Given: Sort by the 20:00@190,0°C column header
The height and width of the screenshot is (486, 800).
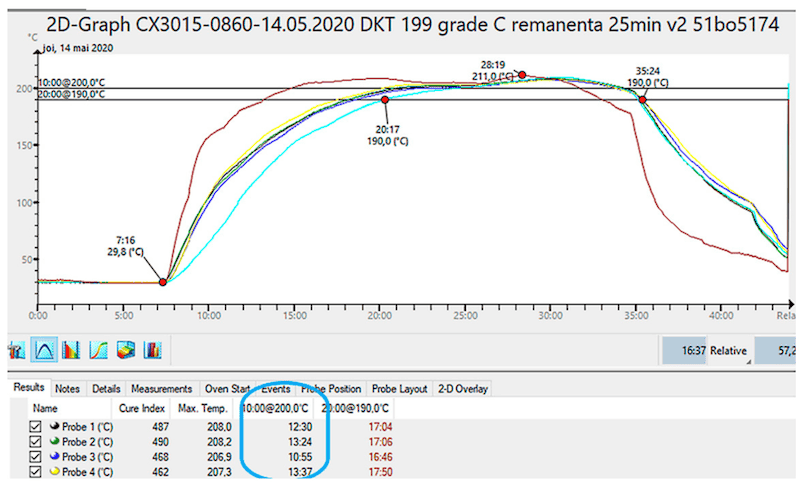Looking at the screenshot, I should click(355, 408).
